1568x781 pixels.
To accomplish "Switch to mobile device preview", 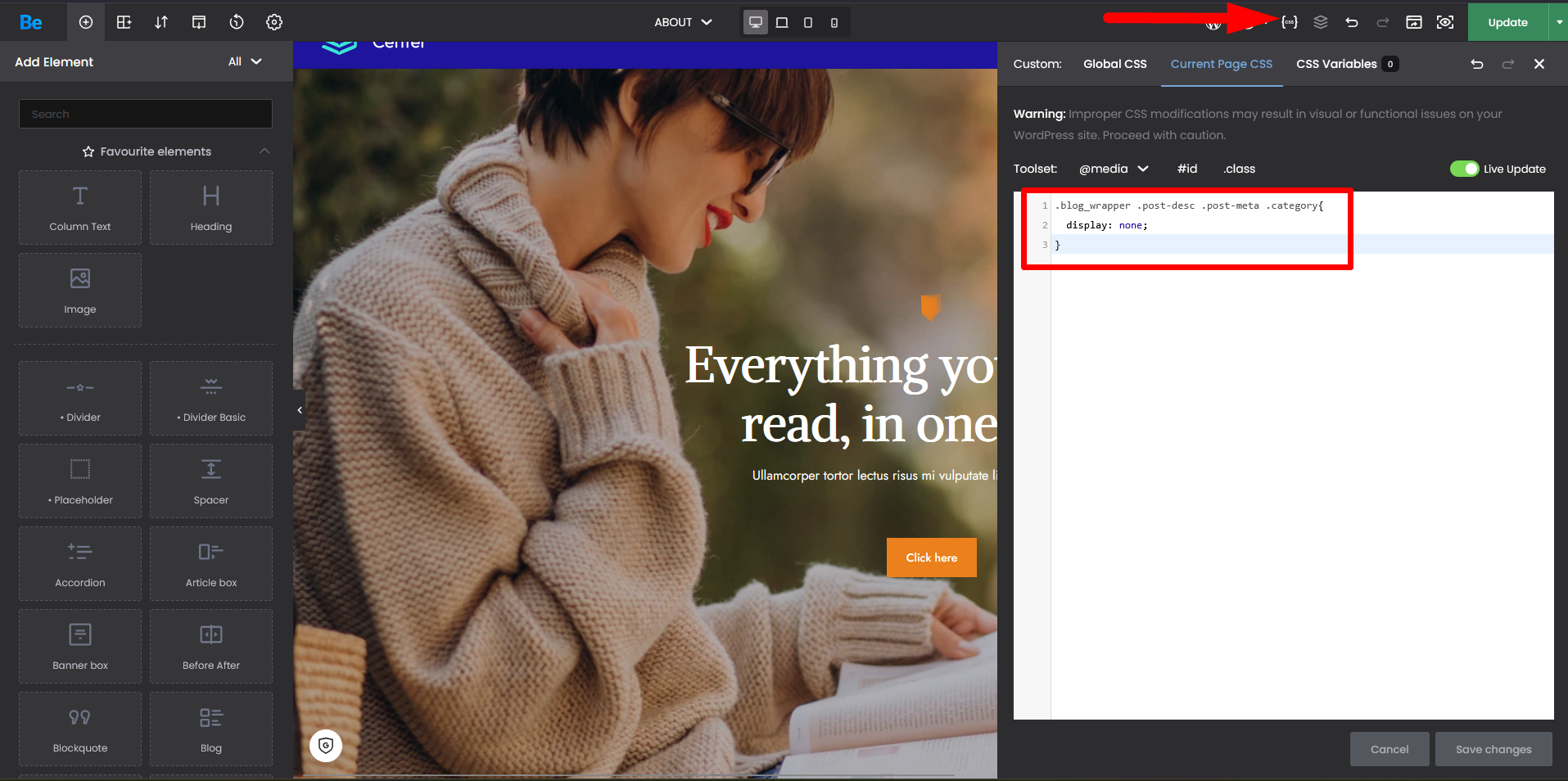I will point(834,22).
